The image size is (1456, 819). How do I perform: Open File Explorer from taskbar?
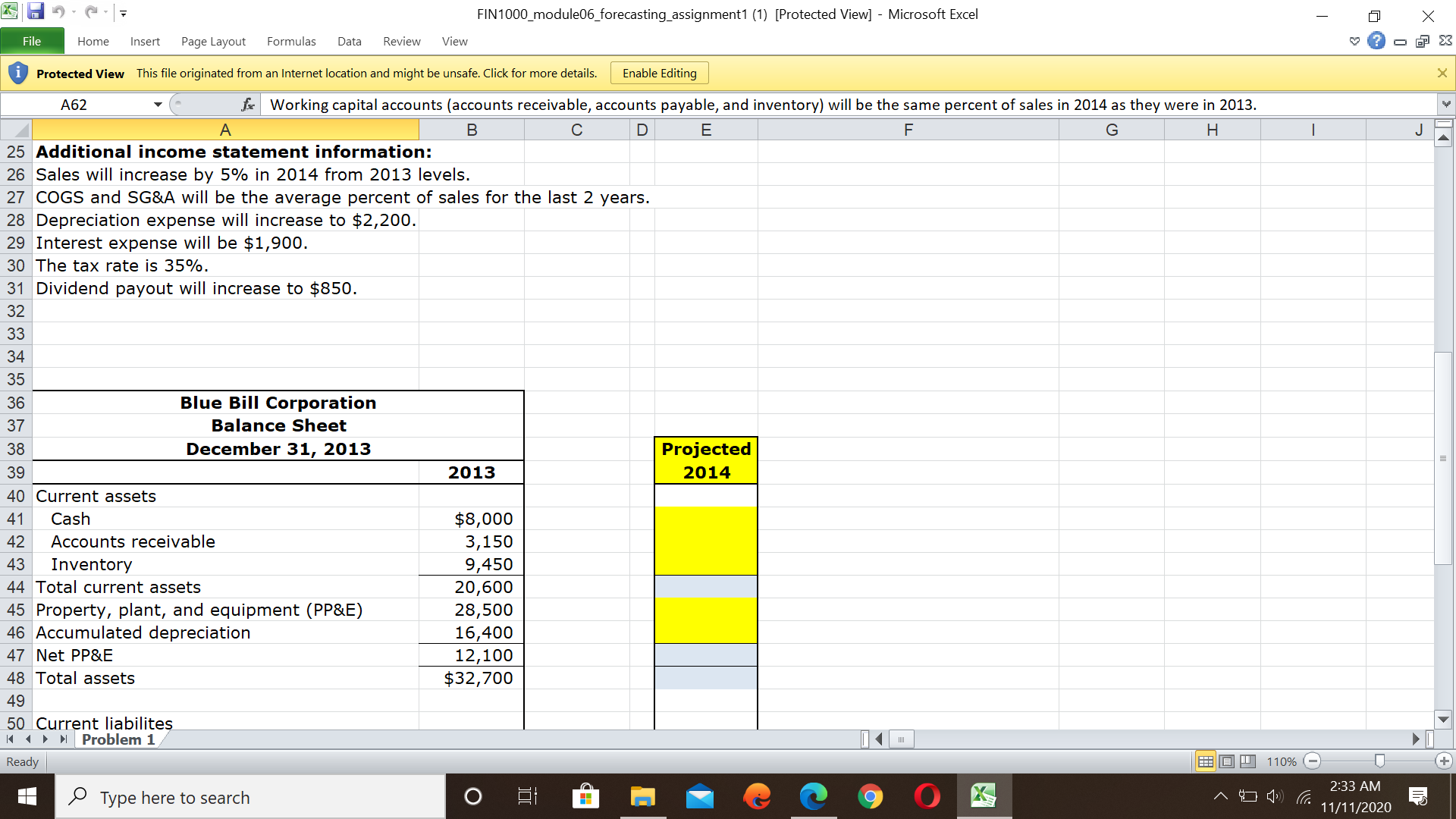642,796
